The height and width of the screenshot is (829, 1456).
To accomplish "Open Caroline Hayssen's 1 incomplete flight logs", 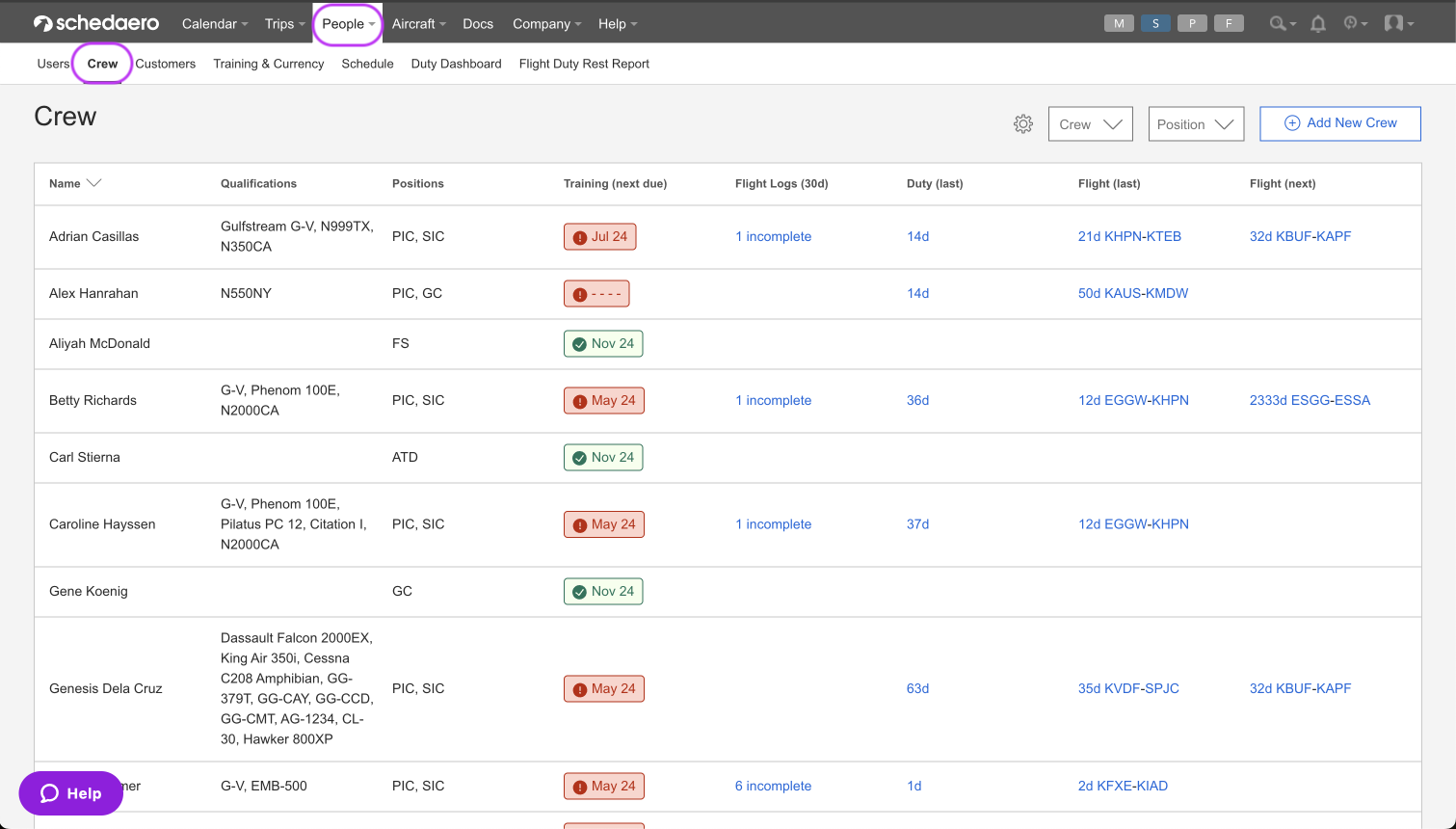I will (x=773, y=524).
